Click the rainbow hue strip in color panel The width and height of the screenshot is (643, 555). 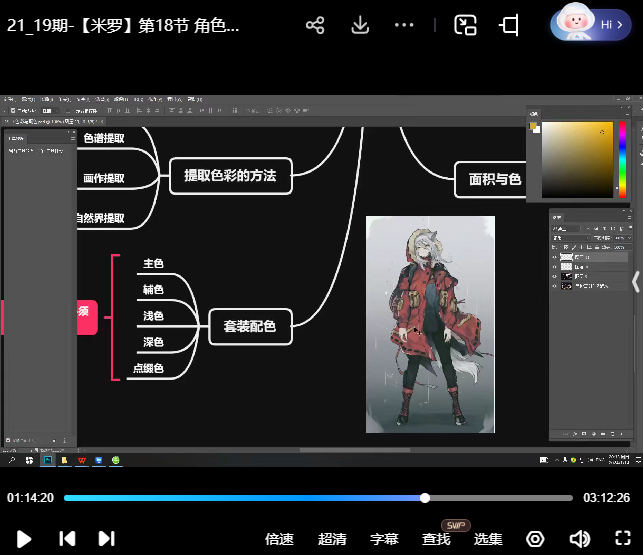click(622, 160)
